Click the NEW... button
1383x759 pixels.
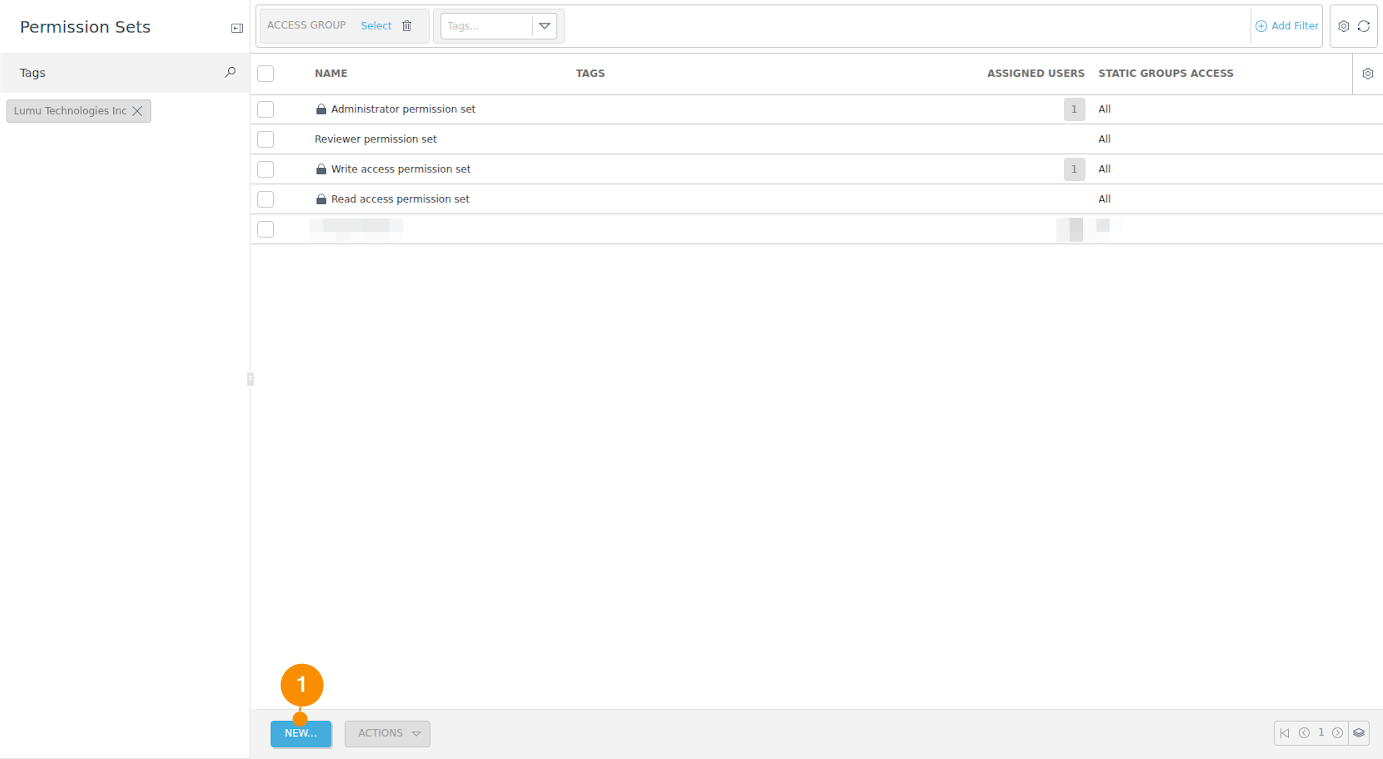300,733
